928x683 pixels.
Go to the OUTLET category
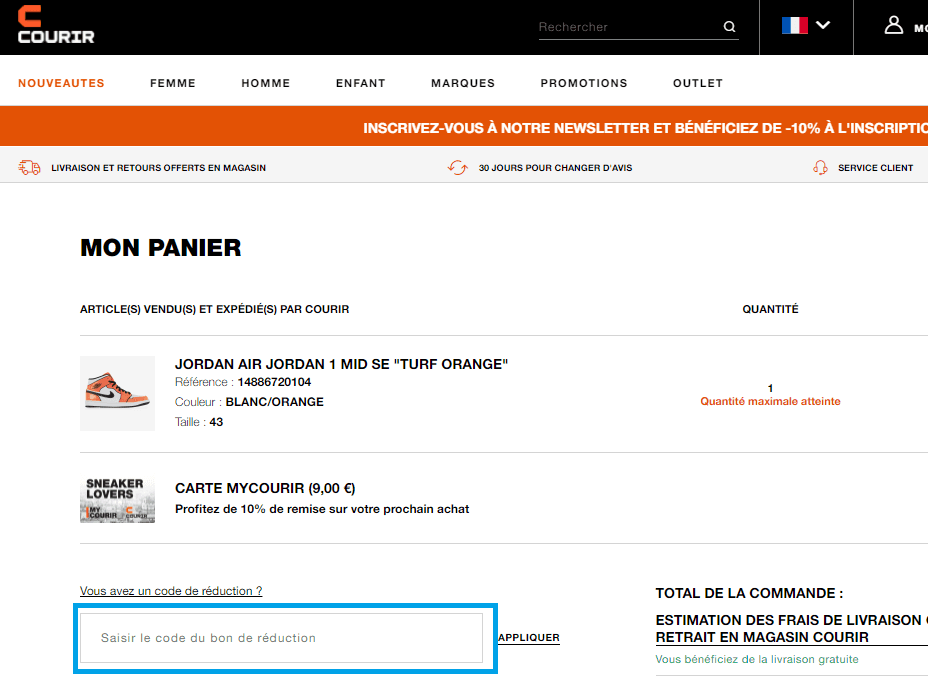pyautogui.click(x=697, y=84)
